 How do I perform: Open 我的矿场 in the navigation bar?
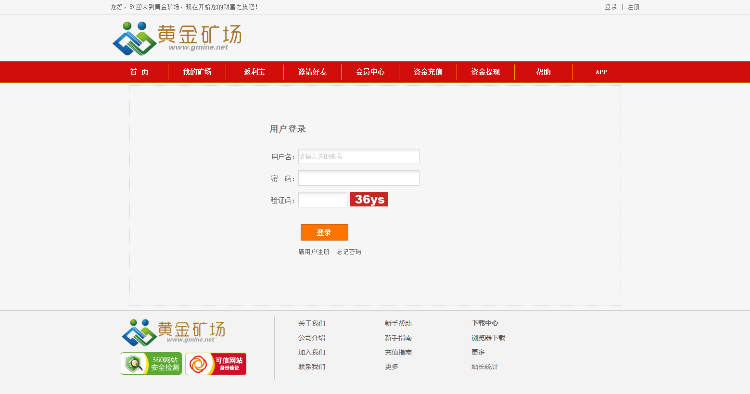(197, 72)
